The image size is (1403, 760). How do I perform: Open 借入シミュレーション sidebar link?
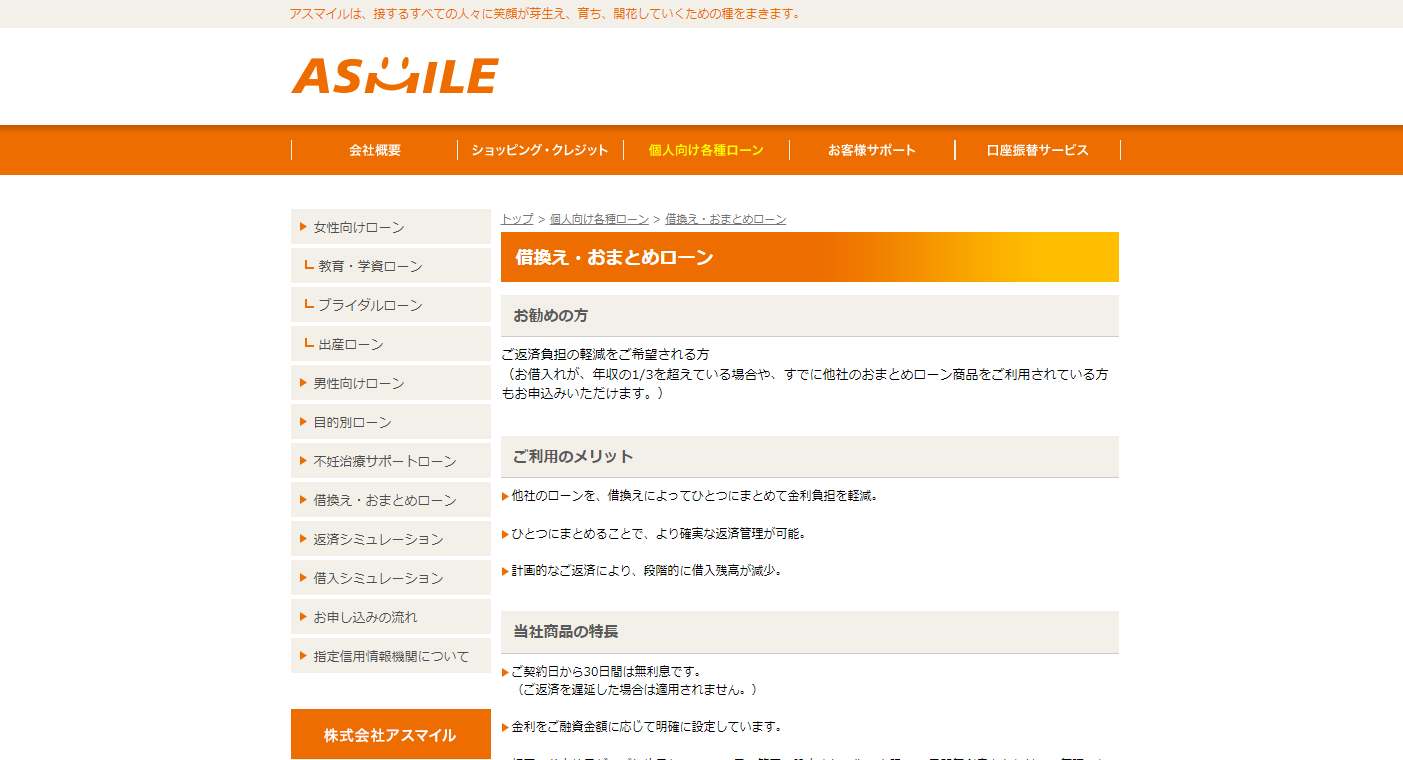pyautogui.click(x=391, y=578)
